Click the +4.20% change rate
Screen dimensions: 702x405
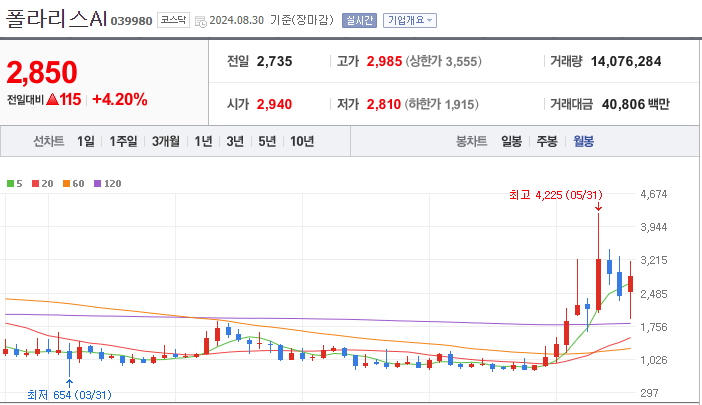point(120,99)
